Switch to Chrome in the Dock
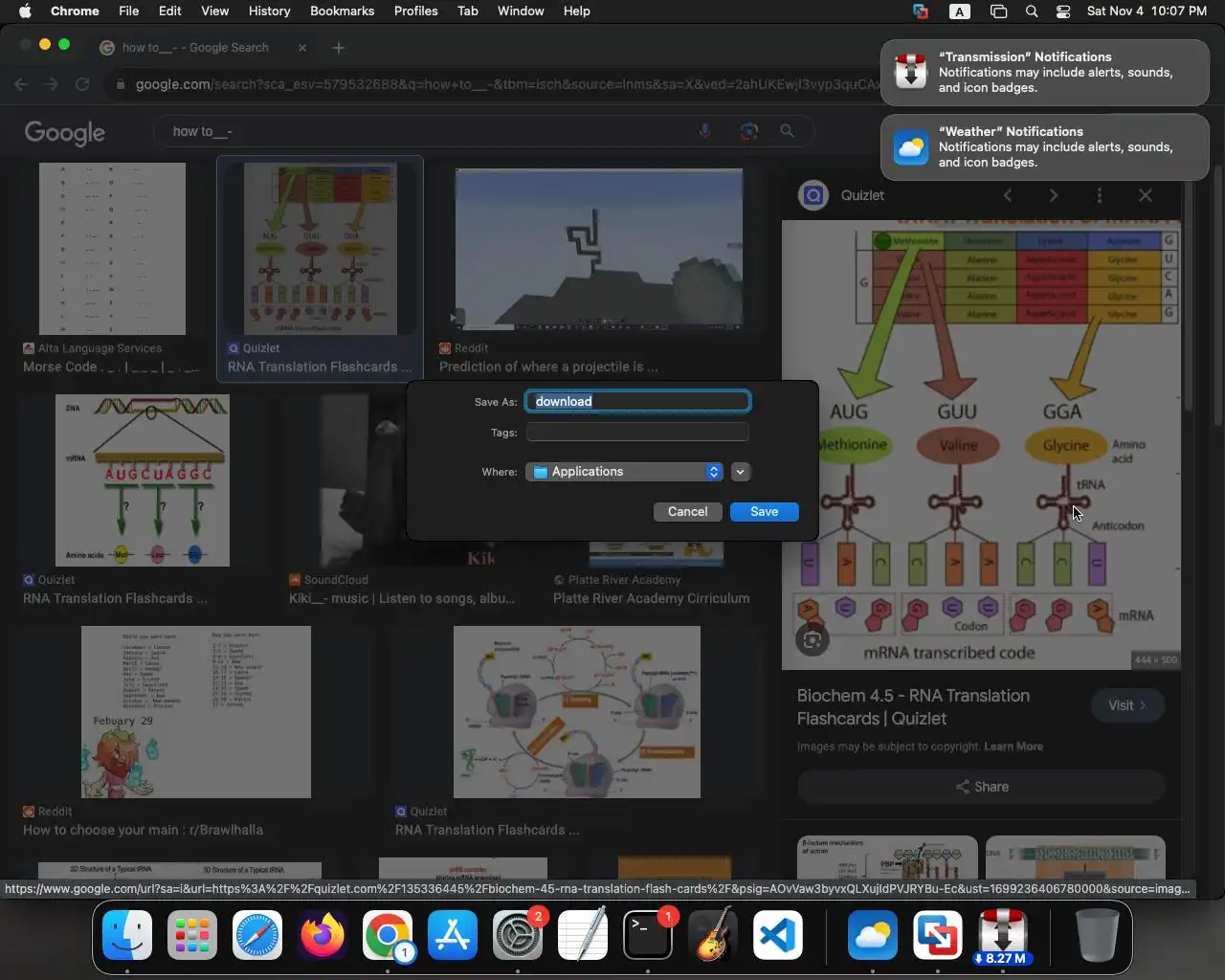The width and height of the screenshot is (1225, 980). [x=388, y=935]
